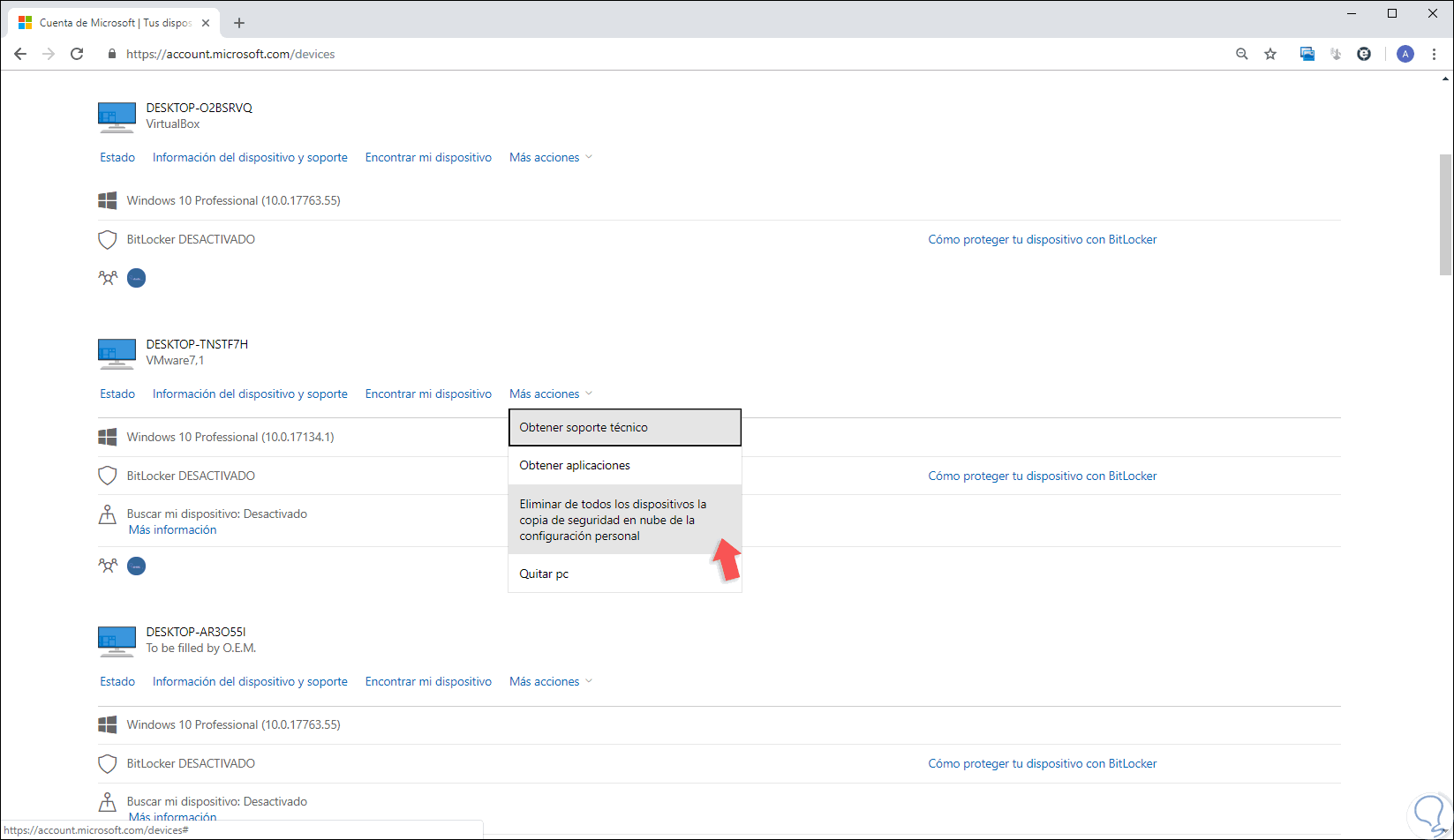This screenshot has height=840, width=1454.
Task: Click BitLocker DESACTIVADO text for DESKTOP-TNSTF7H
Action: [x=191, y=476]
